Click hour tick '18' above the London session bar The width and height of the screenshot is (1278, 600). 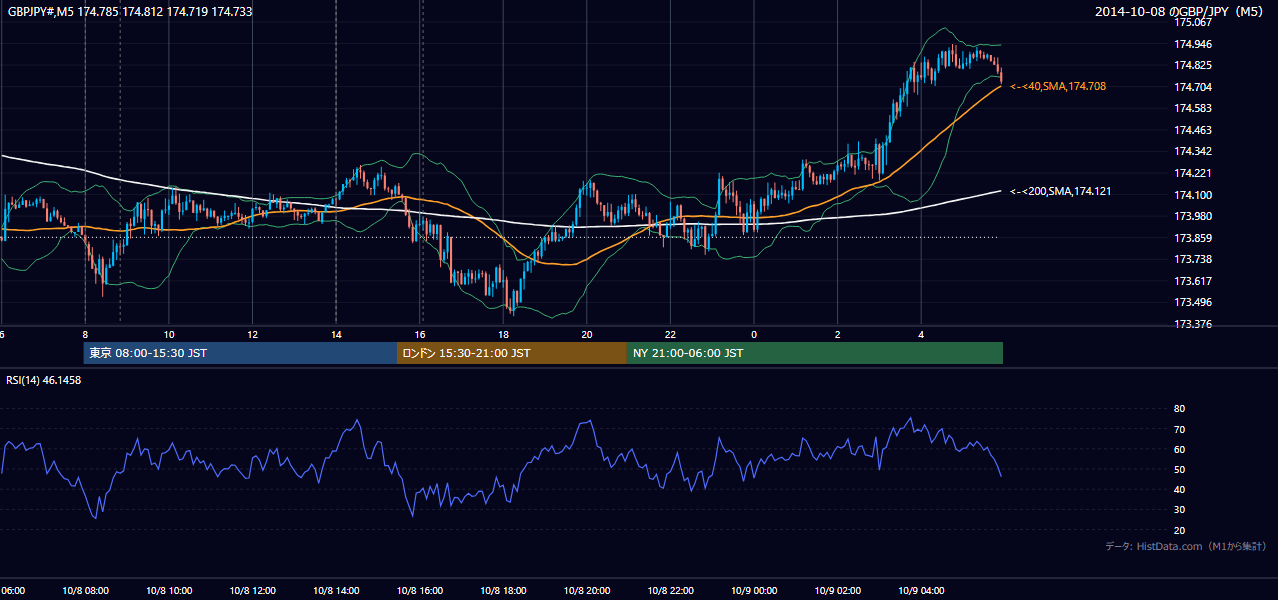coord(504,335)
